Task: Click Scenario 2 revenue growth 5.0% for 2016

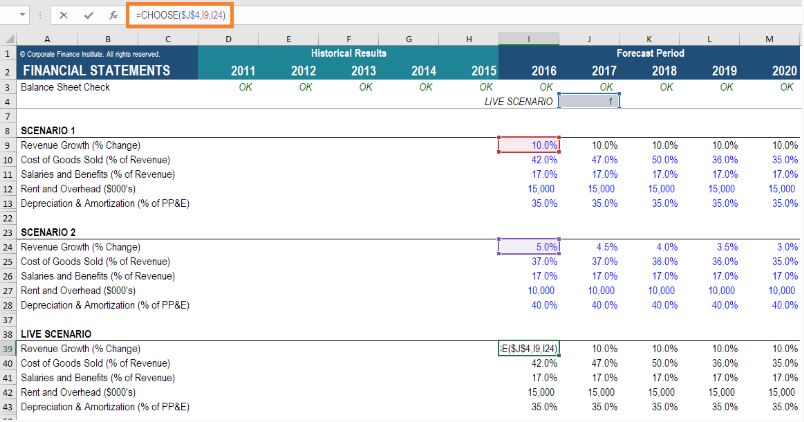Action: (529, 247)
